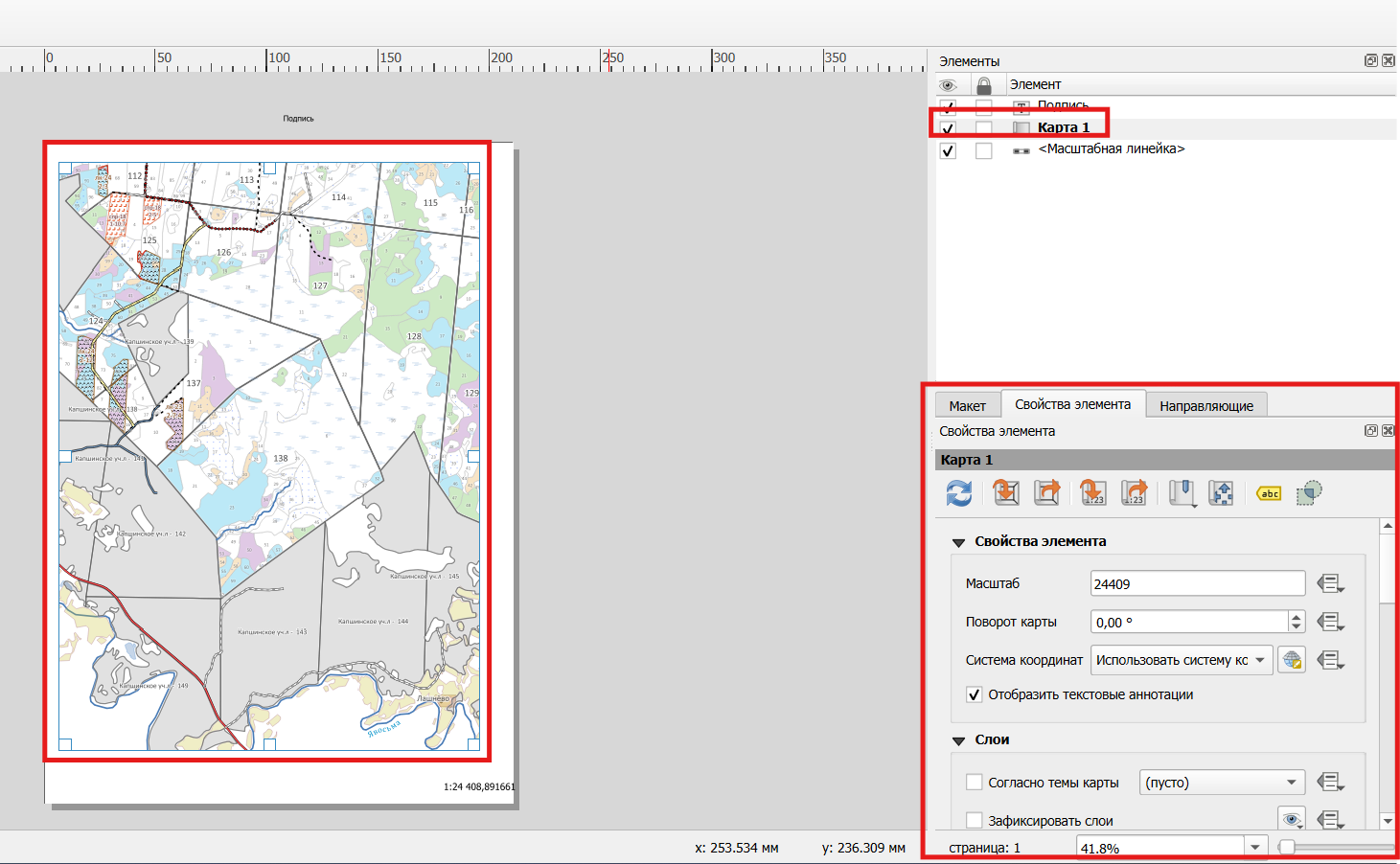
Task: Open the clipping settings icon
Action: pyautogui.click(x=1309, y=493)
